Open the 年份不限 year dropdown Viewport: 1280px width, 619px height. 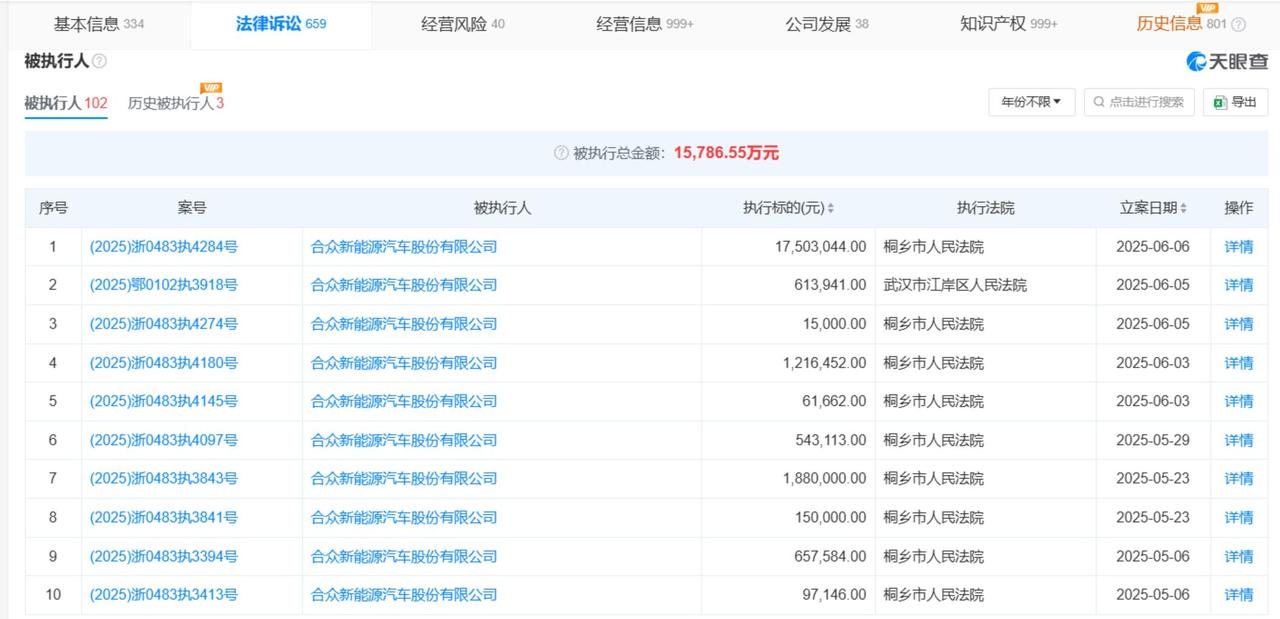click(x=1032, y=102)
